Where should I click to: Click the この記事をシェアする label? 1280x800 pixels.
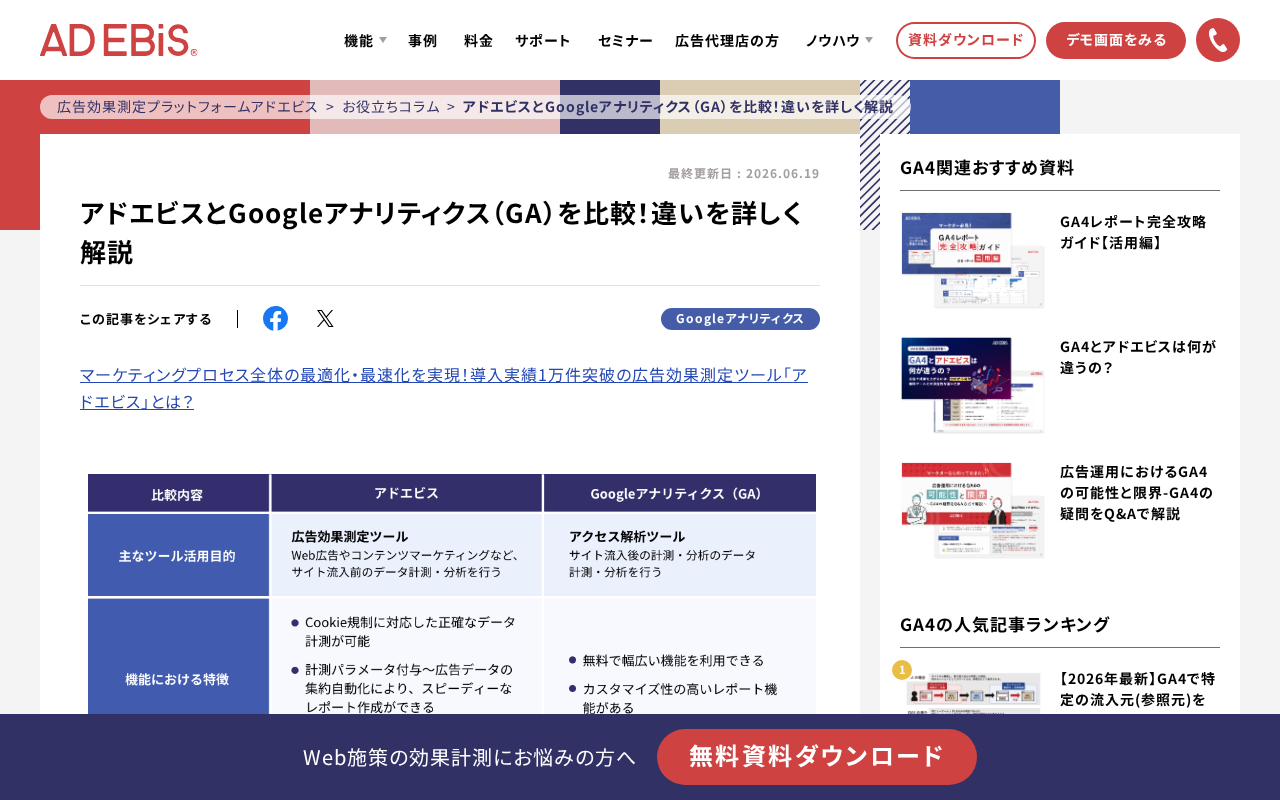146,319
